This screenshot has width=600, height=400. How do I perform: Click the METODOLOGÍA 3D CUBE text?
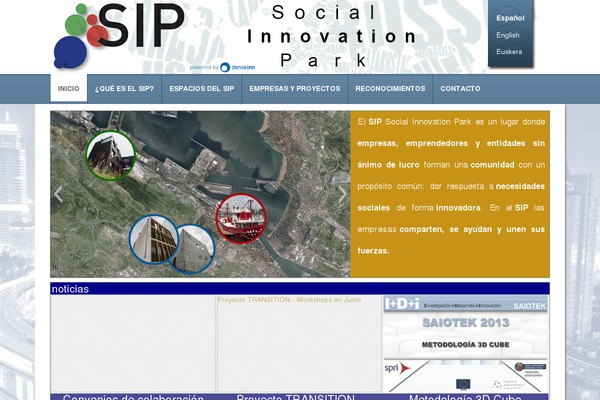(465, 344)
